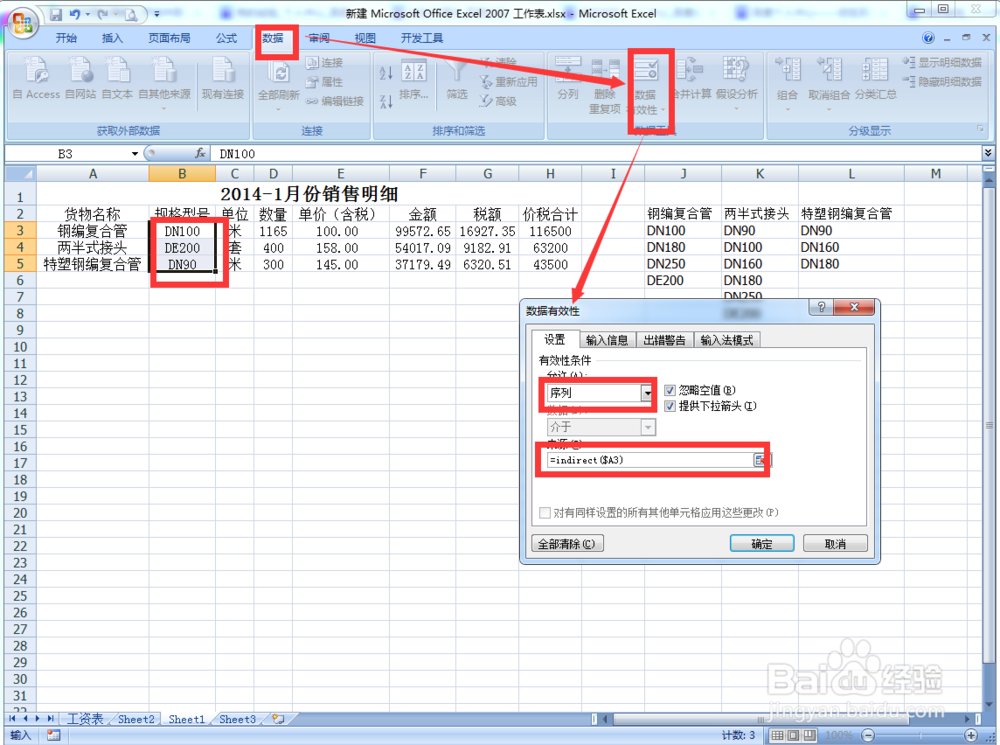
Task: Open the 介于 data dropdown
Action: 648,427
